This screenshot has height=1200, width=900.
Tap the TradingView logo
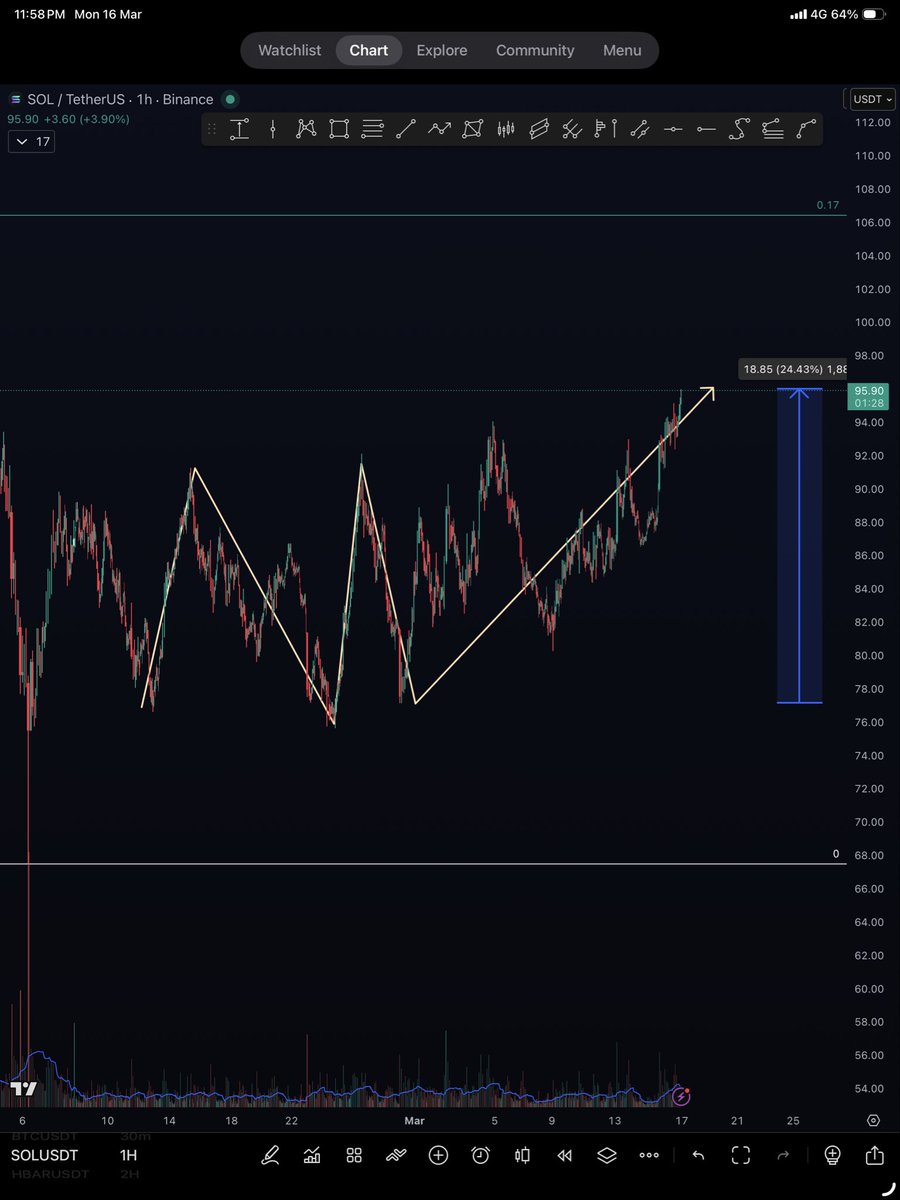pos(24,1088)
